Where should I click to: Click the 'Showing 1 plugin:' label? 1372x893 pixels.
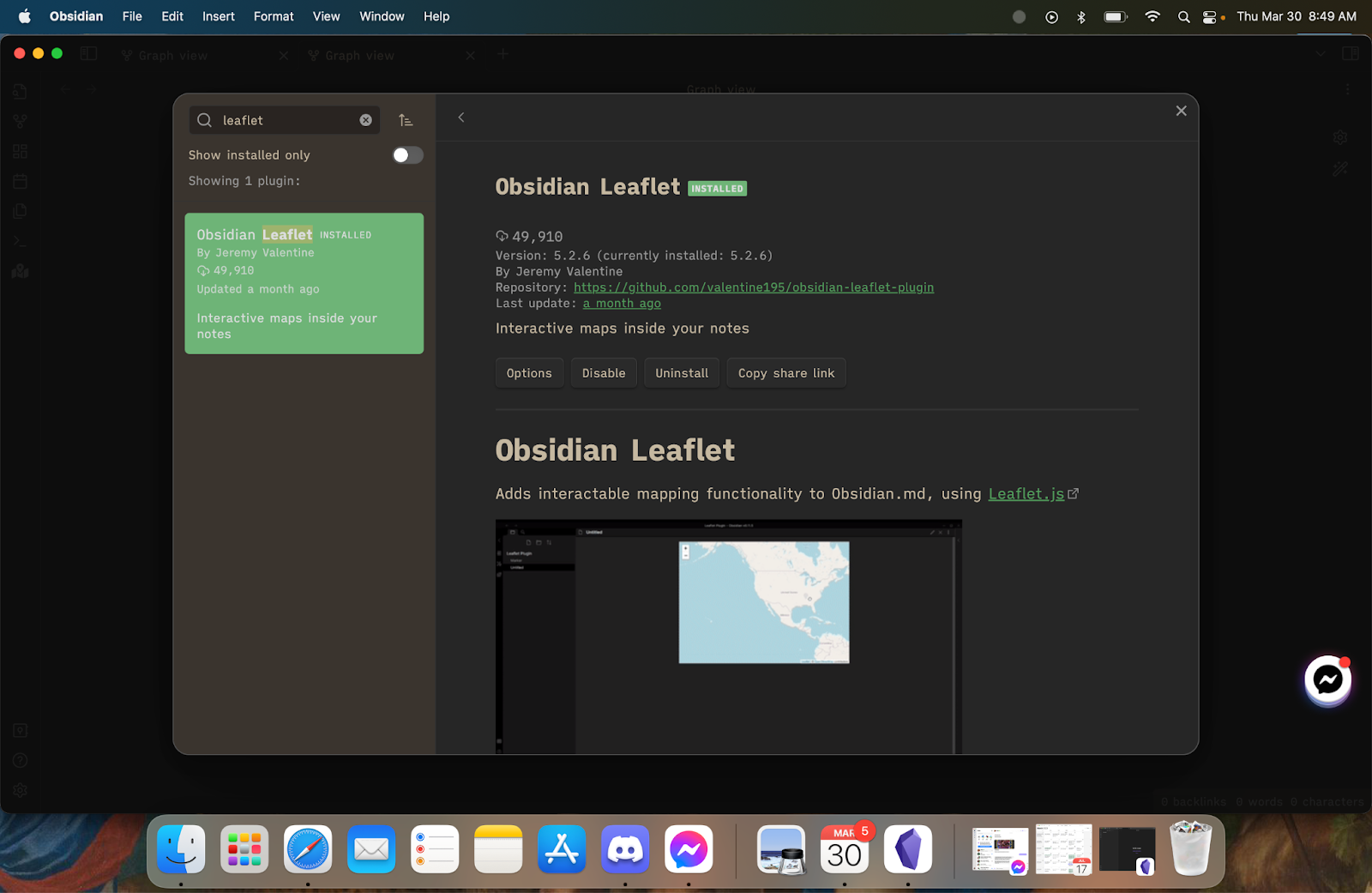point(244,181)
